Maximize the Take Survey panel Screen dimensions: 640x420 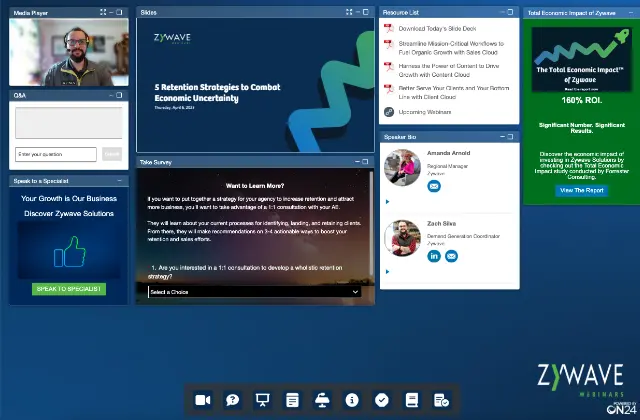click(365, 162)
